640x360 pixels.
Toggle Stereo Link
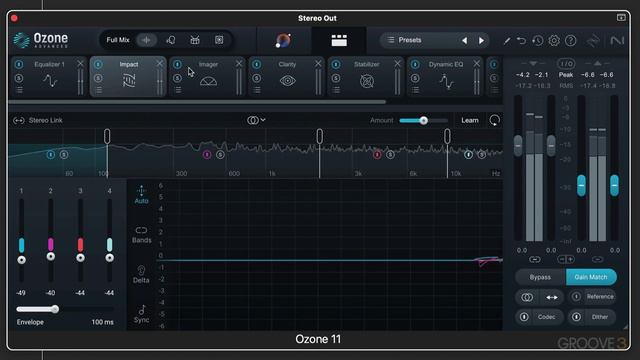[38, 120]
